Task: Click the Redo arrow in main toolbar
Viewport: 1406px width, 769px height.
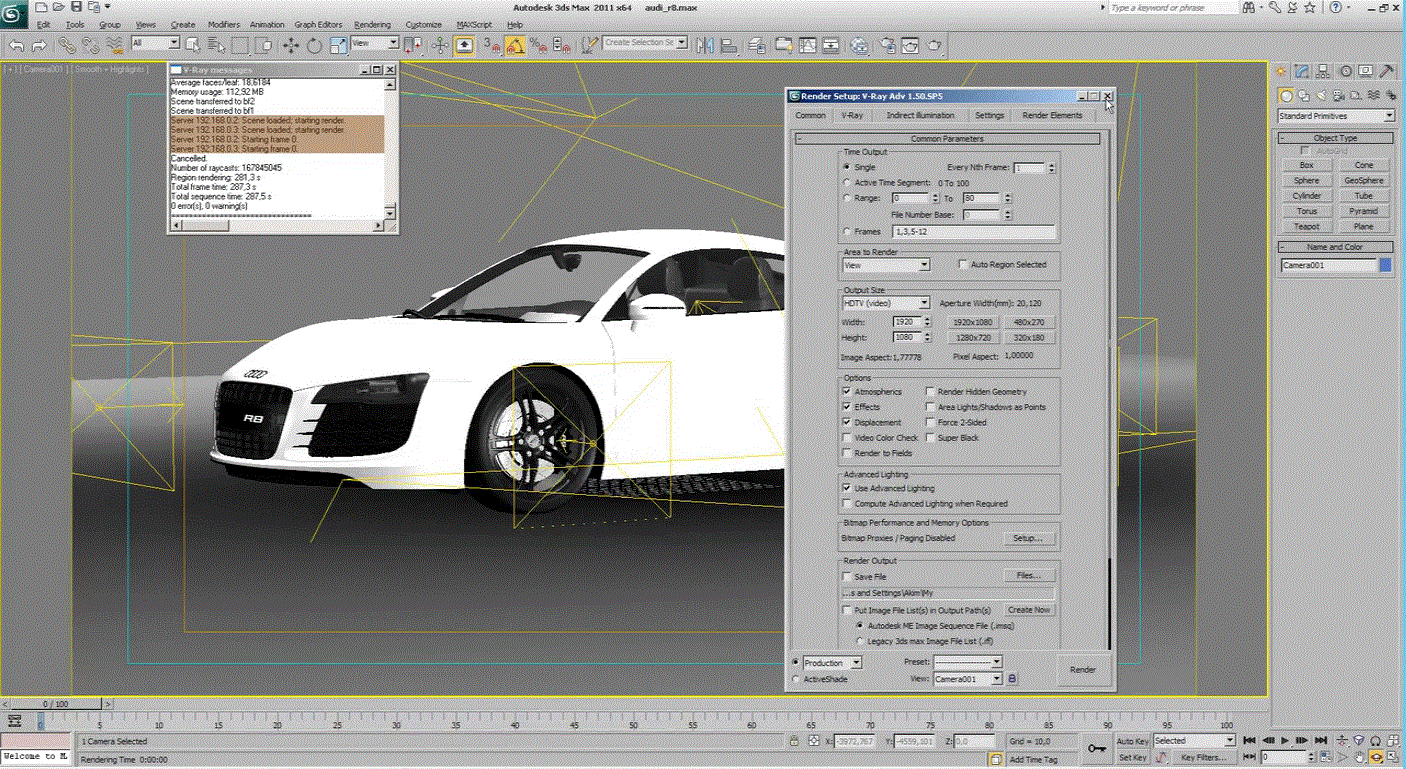Action: [39, 45]
